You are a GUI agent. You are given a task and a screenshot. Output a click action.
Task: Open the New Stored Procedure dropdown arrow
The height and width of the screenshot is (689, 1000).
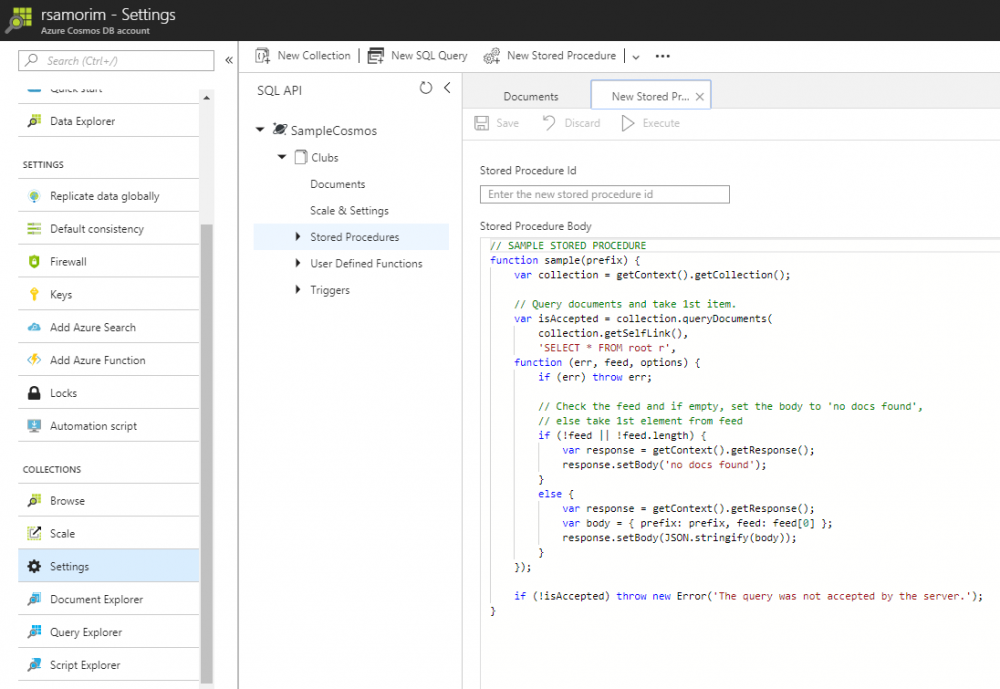click(635, 56)
